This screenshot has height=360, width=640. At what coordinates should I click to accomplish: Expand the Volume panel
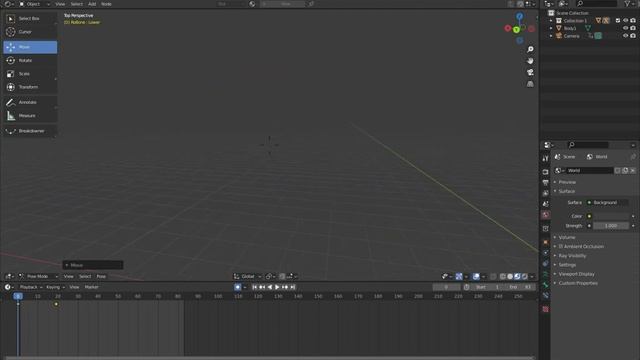pyautogui.click(x=567, y=237)
